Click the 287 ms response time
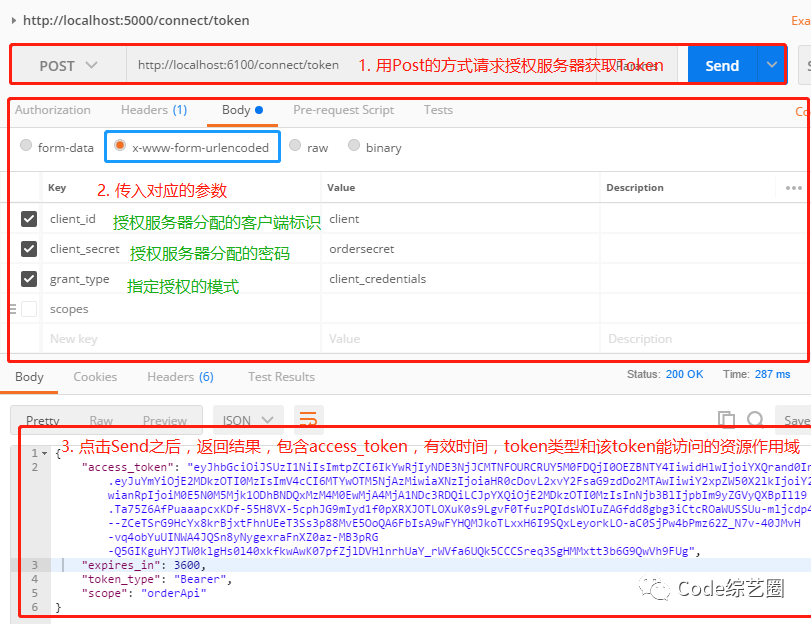The height and width of the screenshot is (624, 811). pyautogui.click(x=772, y=374)
